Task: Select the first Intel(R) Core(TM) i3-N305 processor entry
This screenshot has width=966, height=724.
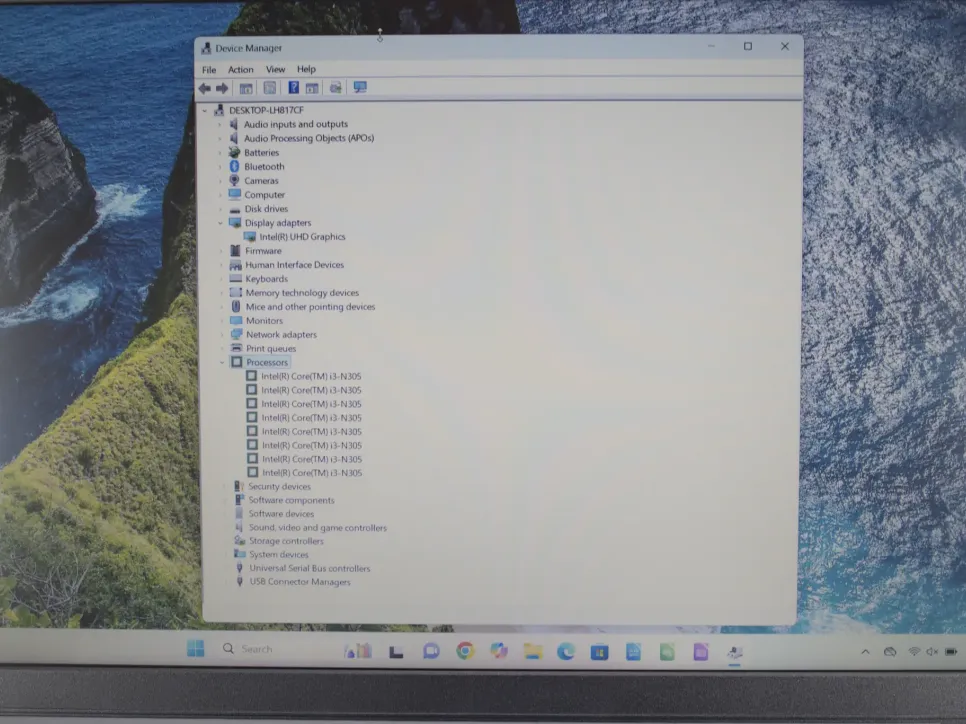Action: pyautogui.click(x=311, y=376)
